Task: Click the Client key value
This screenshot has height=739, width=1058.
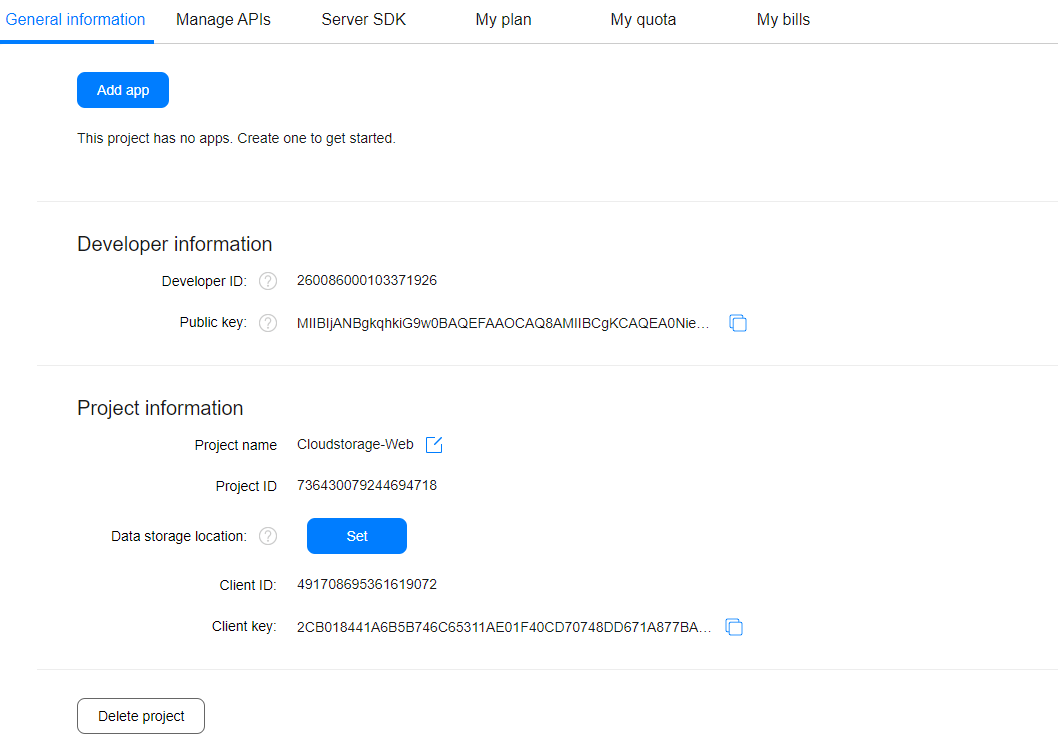Action: 505,627
